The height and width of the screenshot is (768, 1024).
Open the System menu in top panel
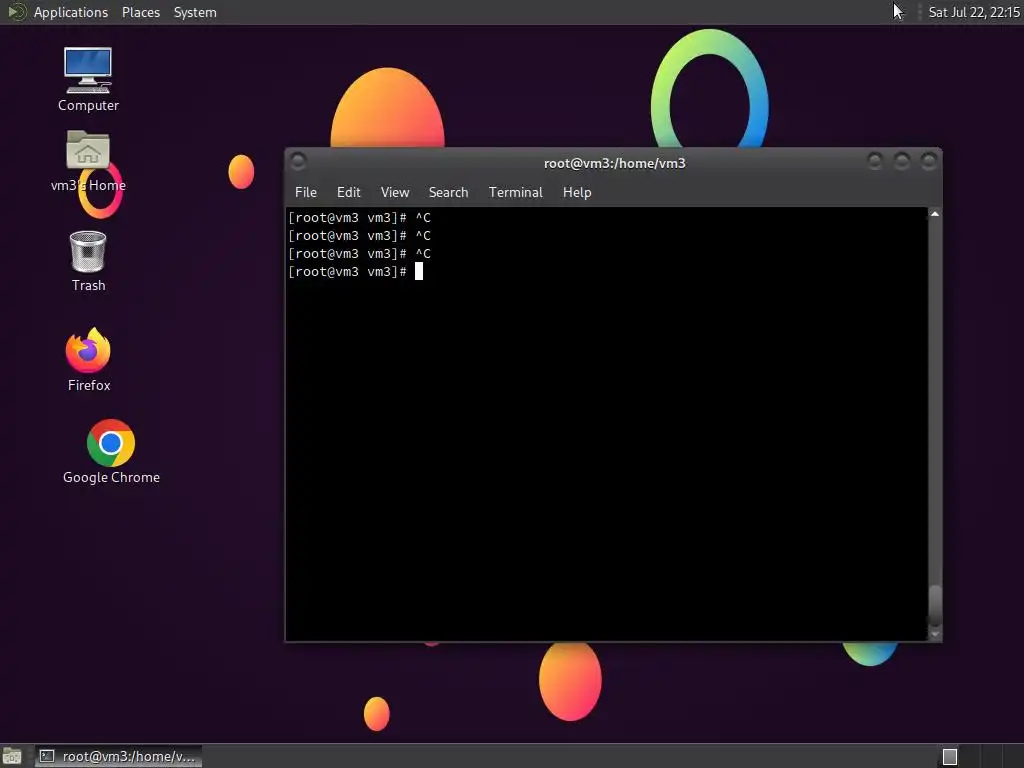[195, 12]
